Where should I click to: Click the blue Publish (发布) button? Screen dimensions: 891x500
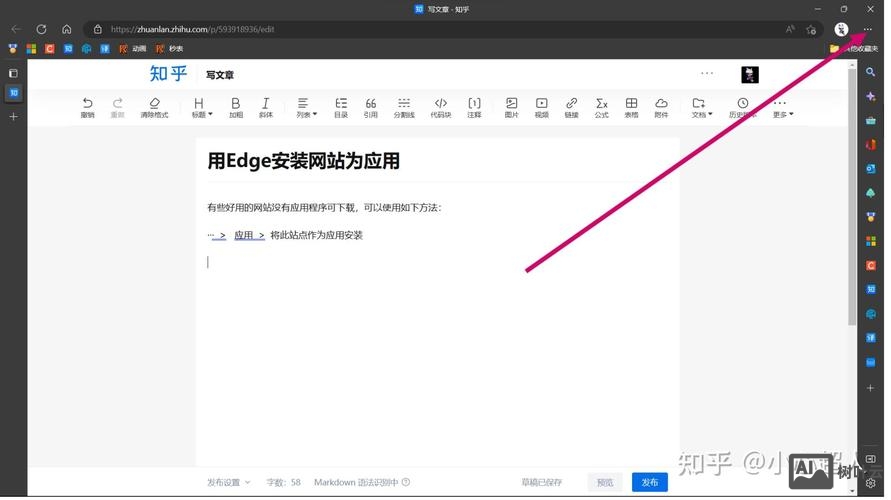point(649,482)
